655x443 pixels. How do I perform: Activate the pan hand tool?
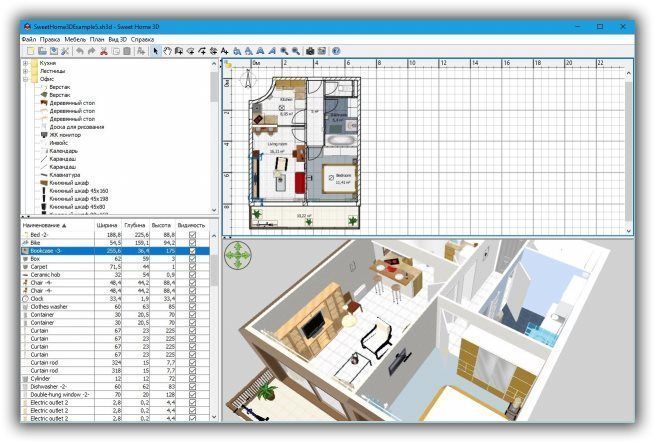(167, 50)
